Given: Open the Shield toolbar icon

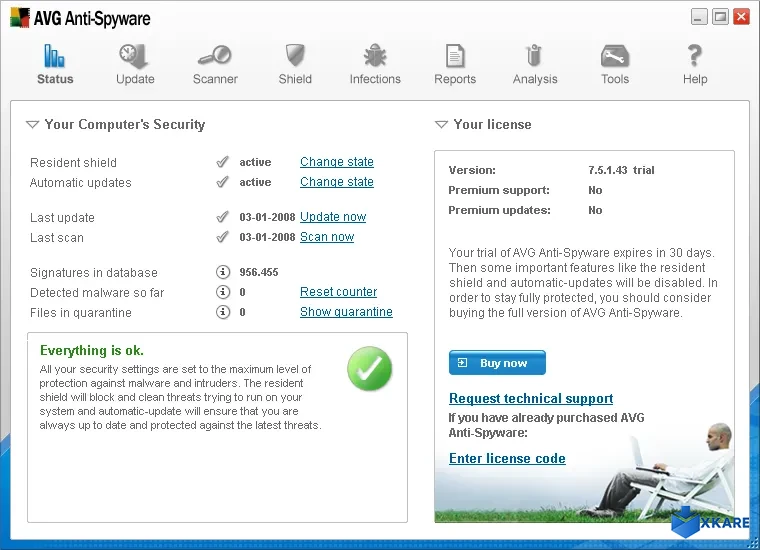Looking at the screenshot, I should click(x=295, y=56).
